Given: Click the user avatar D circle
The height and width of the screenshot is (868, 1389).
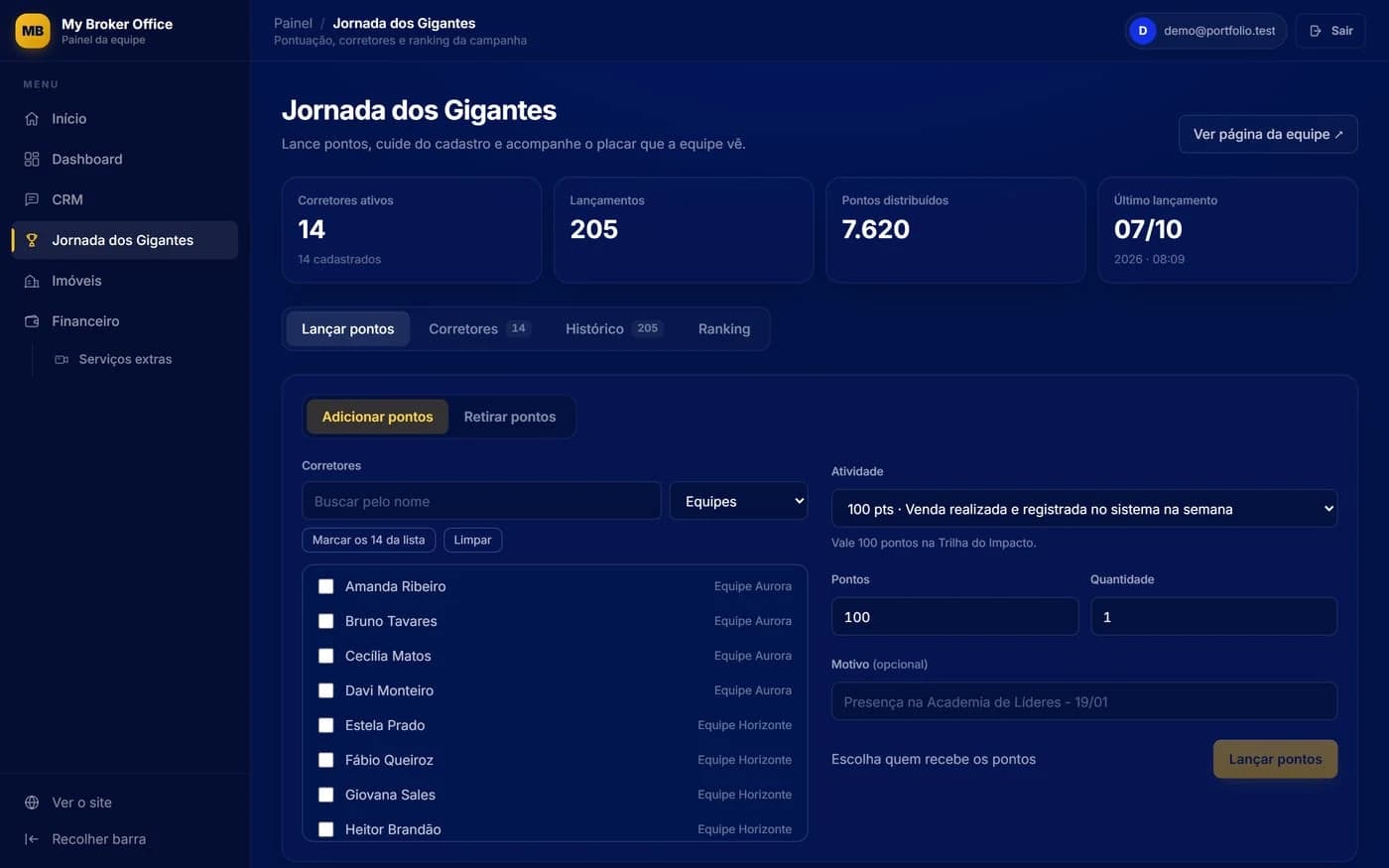Looking at the screenshot, I should [x=1143, y=31].
